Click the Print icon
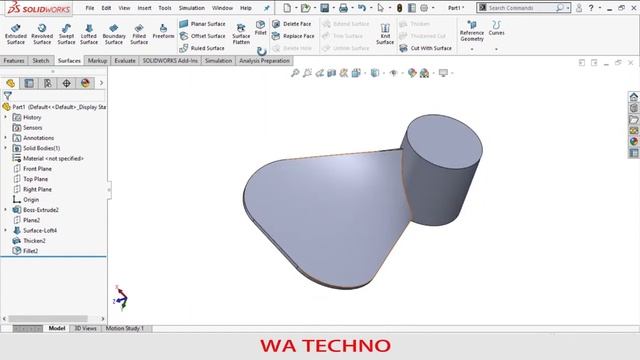Viewport: 640px width, 360px height. coord(343,8)
